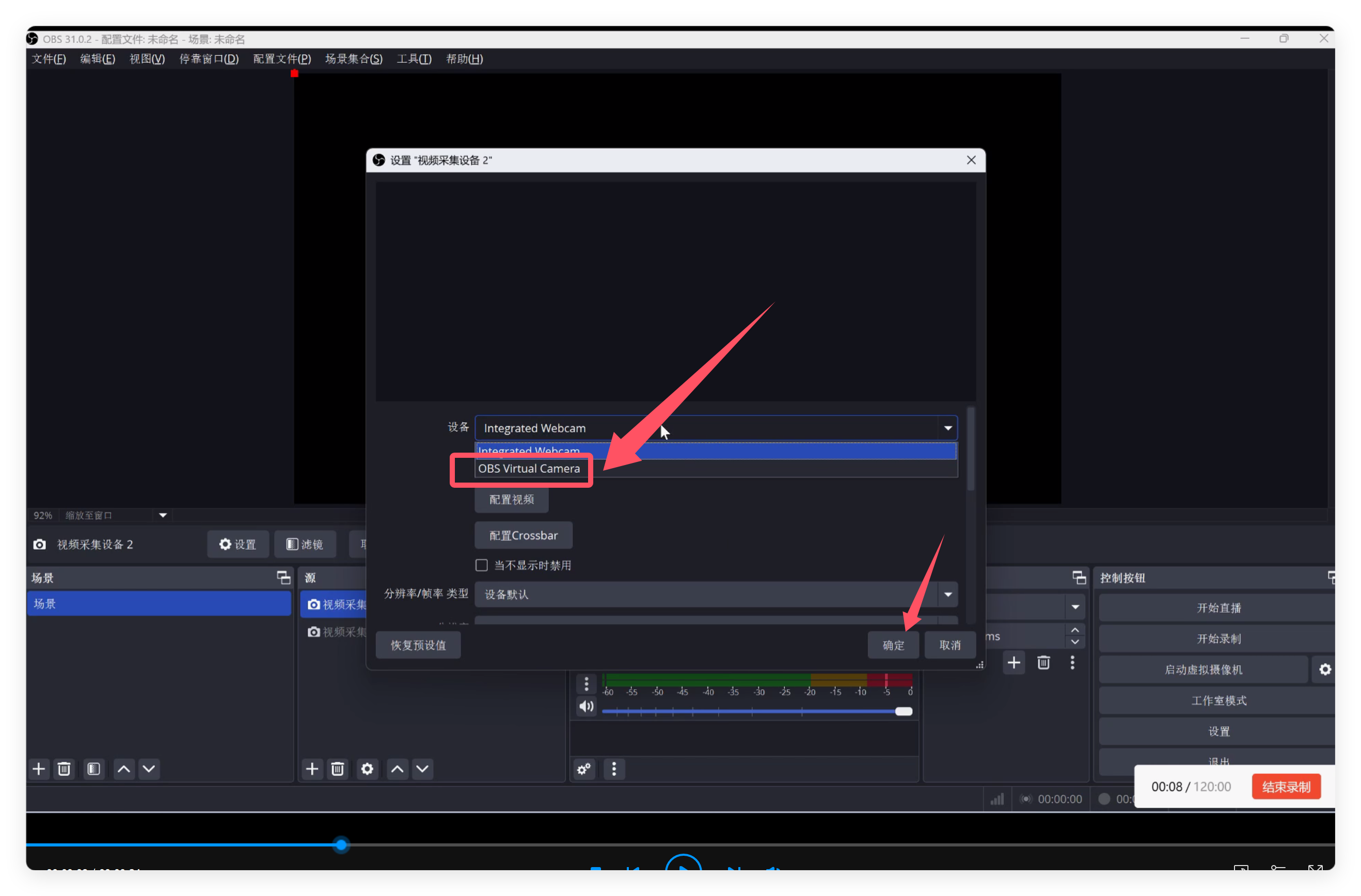The image size is (1361, 896).
Task: Select 场景 item in scenes list
Action: click(159, 604)
